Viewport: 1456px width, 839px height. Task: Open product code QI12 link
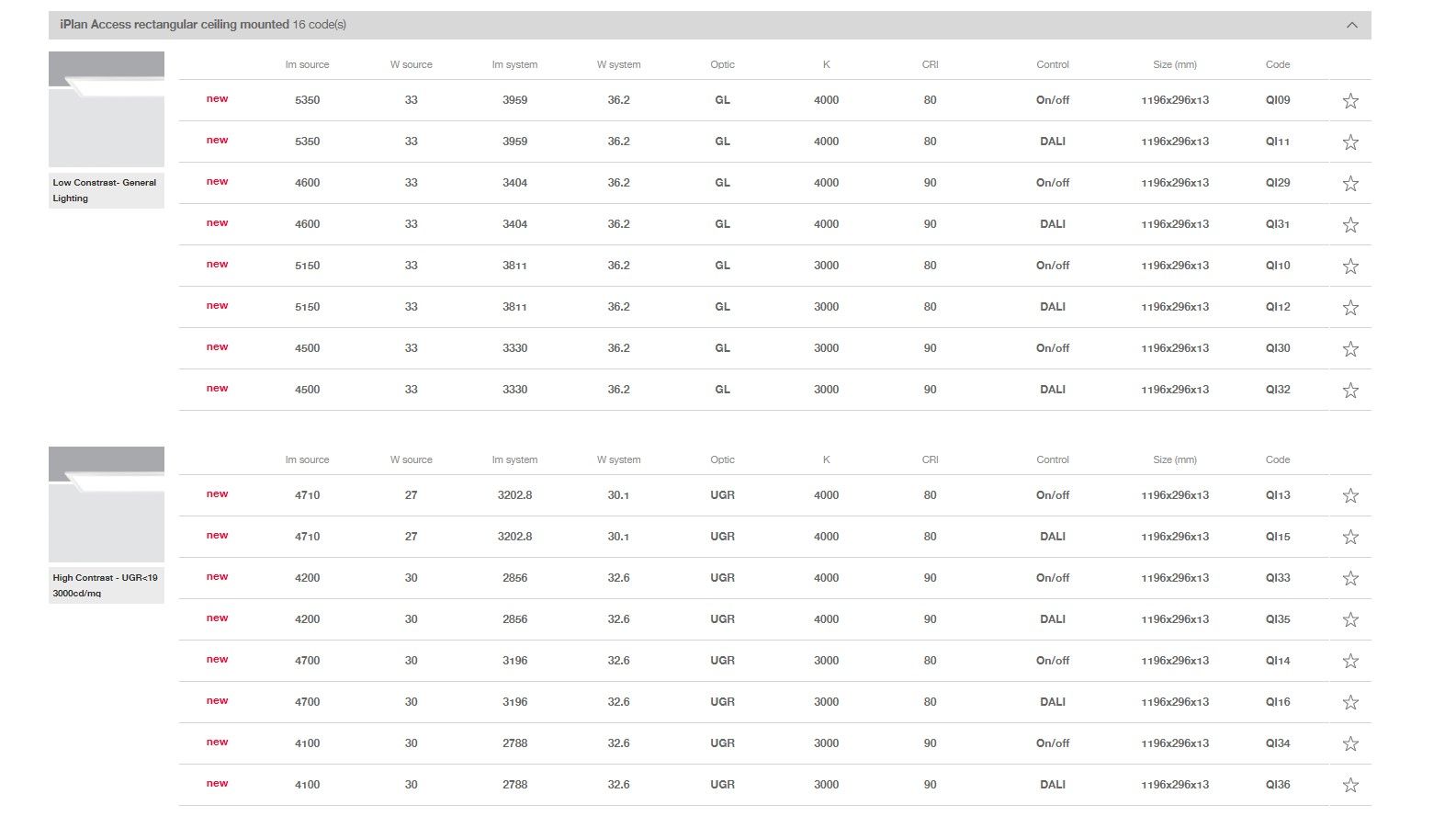pyautogui.click(x=1277, y=307)
